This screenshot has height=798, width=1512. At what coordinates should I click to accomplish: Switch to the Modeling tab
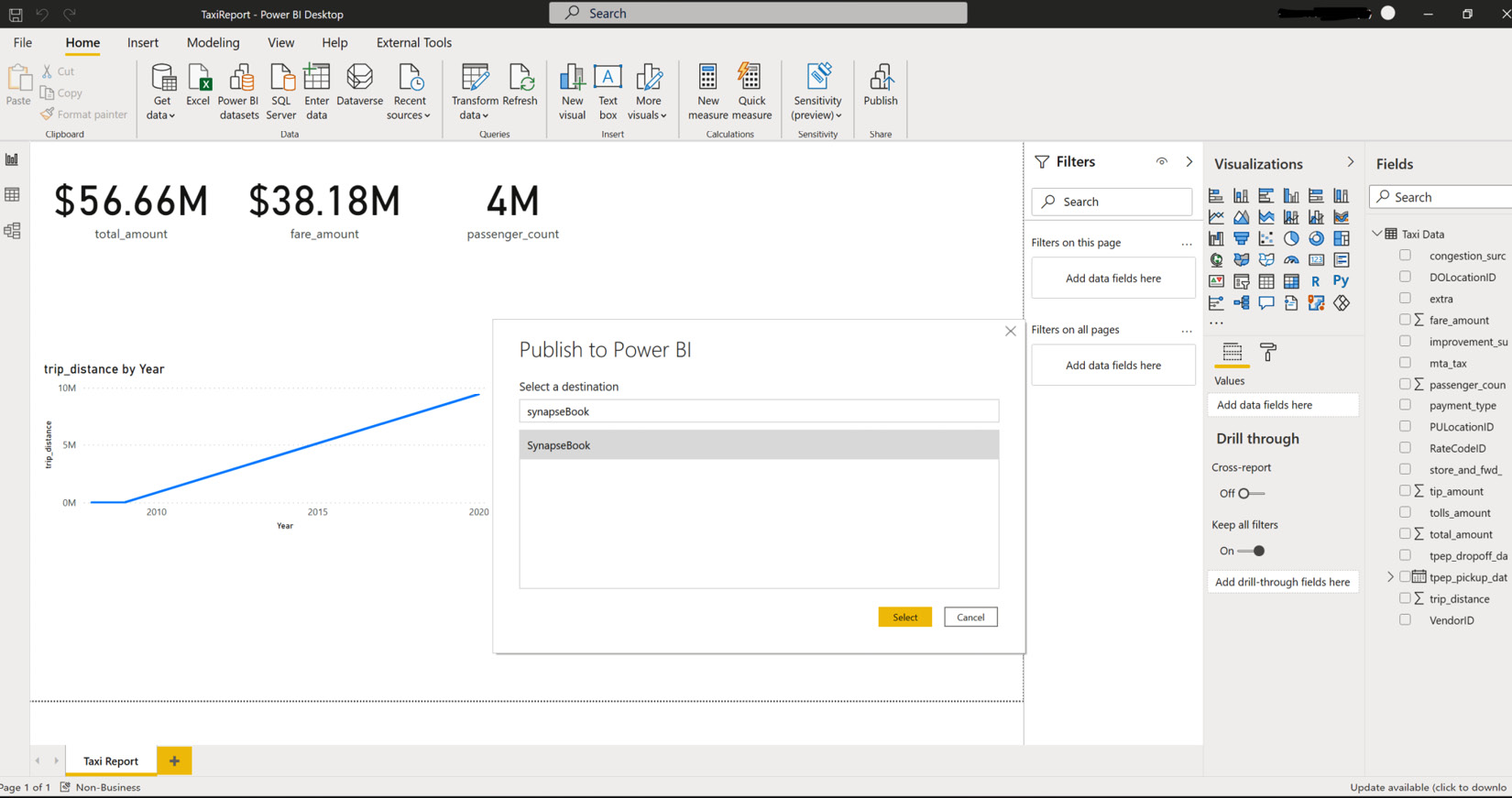click(x=214, y=42)
